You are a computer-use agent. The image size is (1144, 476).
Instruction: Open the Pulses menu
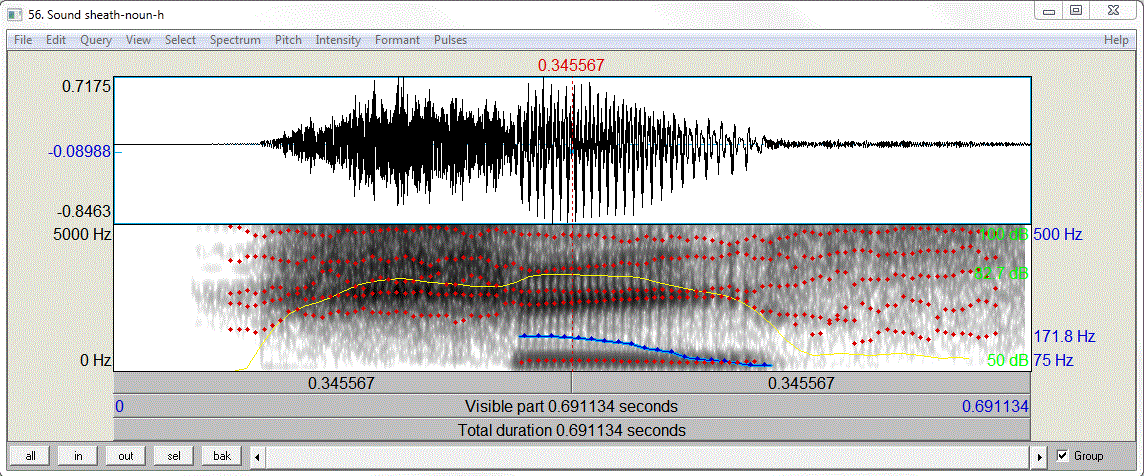coord(450,40)
